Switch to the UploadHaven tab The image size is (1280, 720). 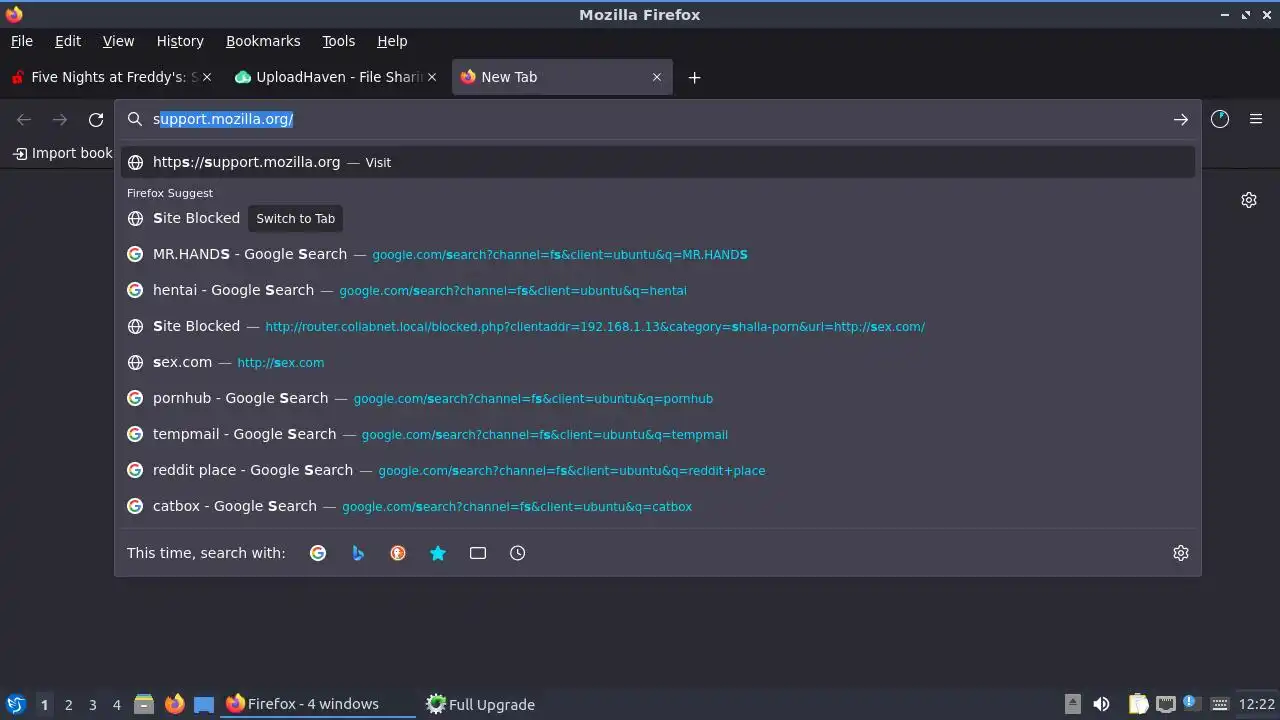335,77
